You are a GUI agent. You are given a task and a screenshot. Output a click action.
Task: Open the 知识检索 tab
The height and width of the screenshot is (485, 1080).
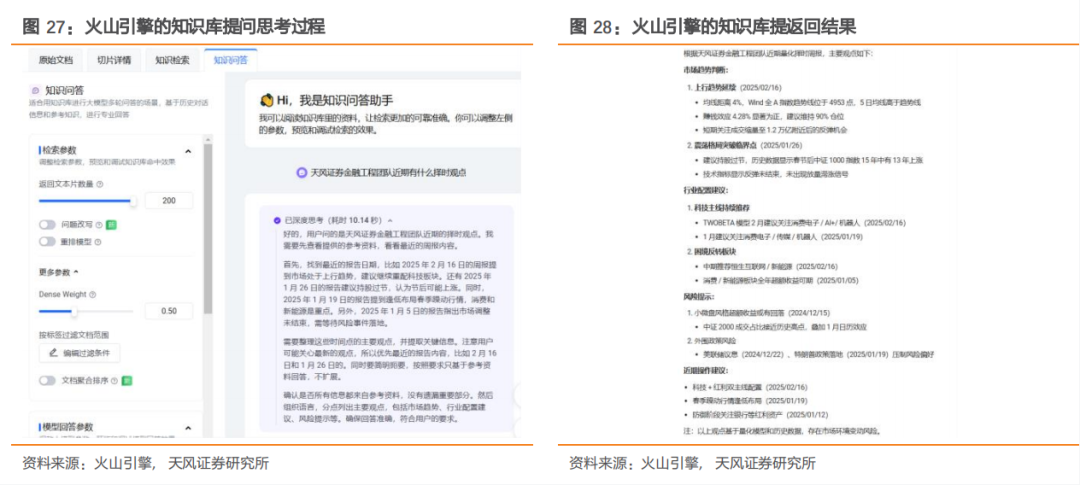pos(172,60)
